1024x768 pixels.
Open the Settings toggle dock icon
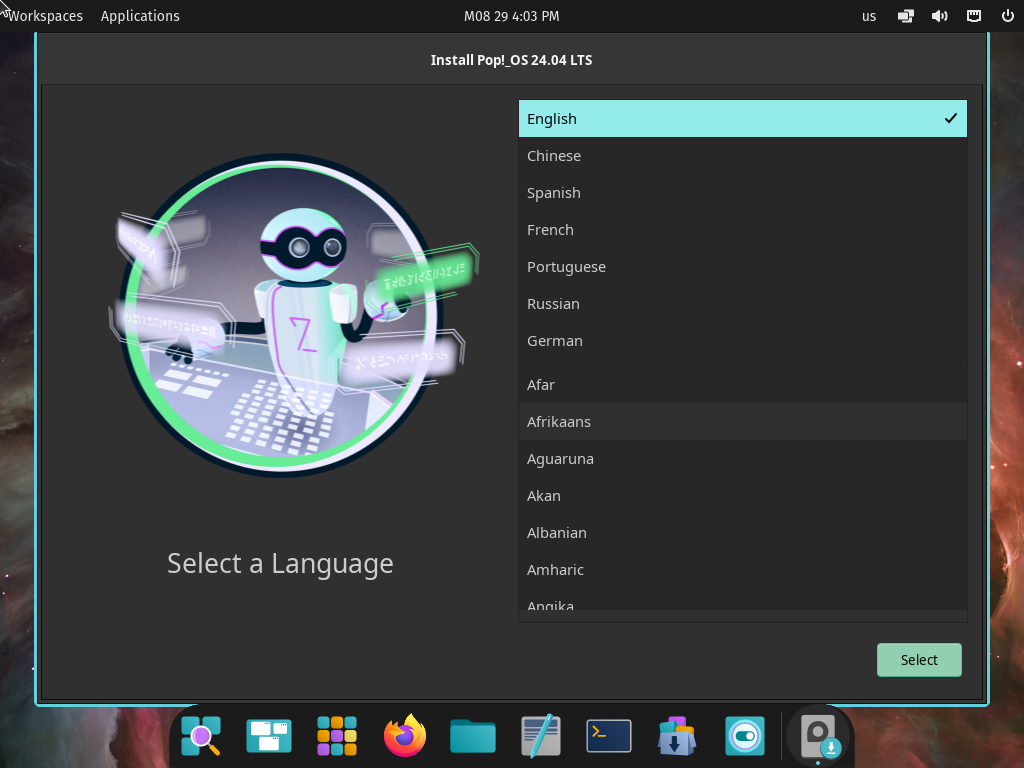tap(744, 735)
